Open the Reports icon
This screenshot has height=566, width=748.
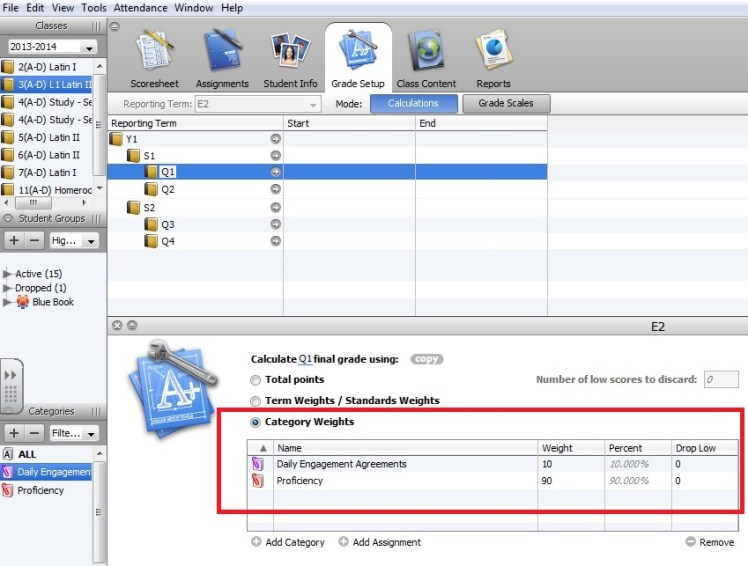493,54
